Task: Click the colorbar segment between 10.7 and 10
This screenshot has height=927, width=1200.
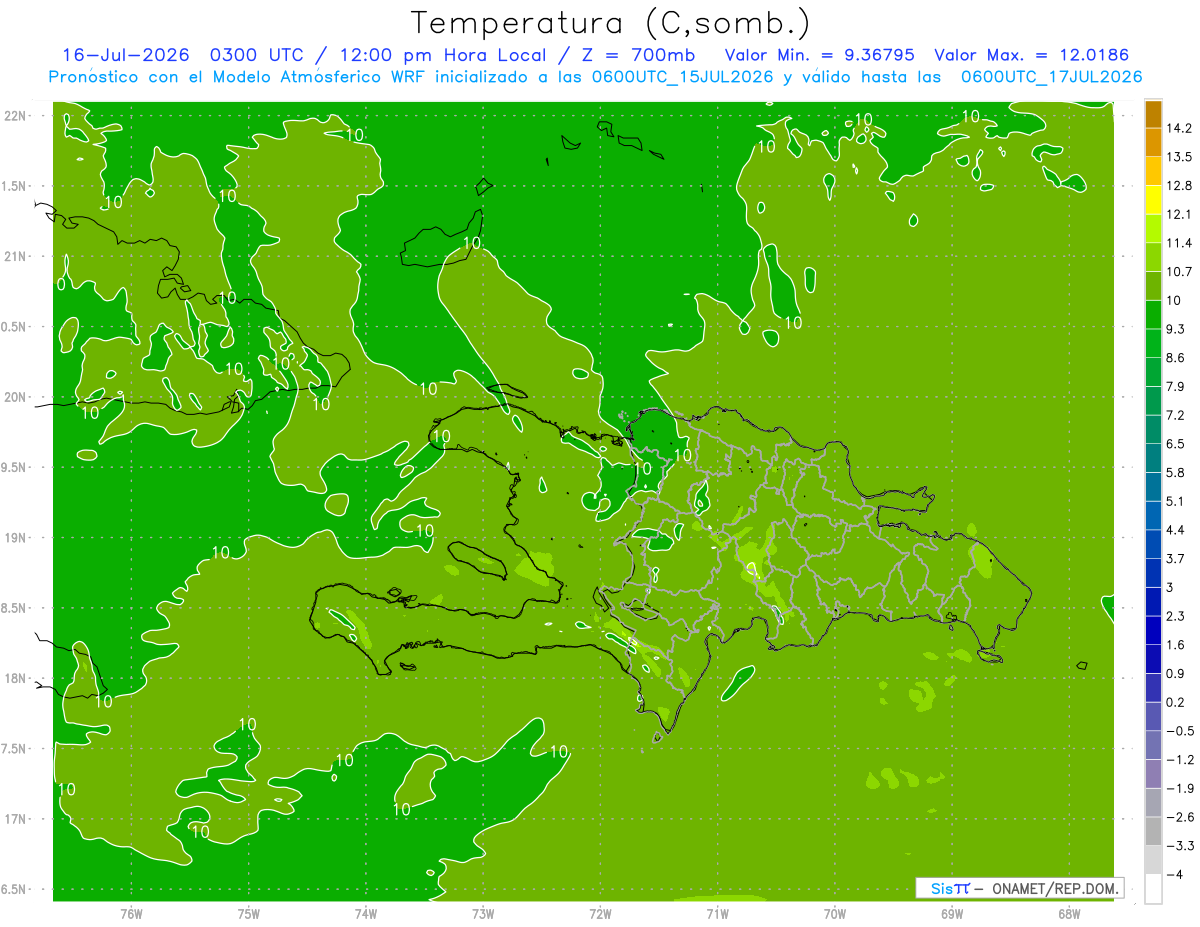Action: [x=1153, y=286]
